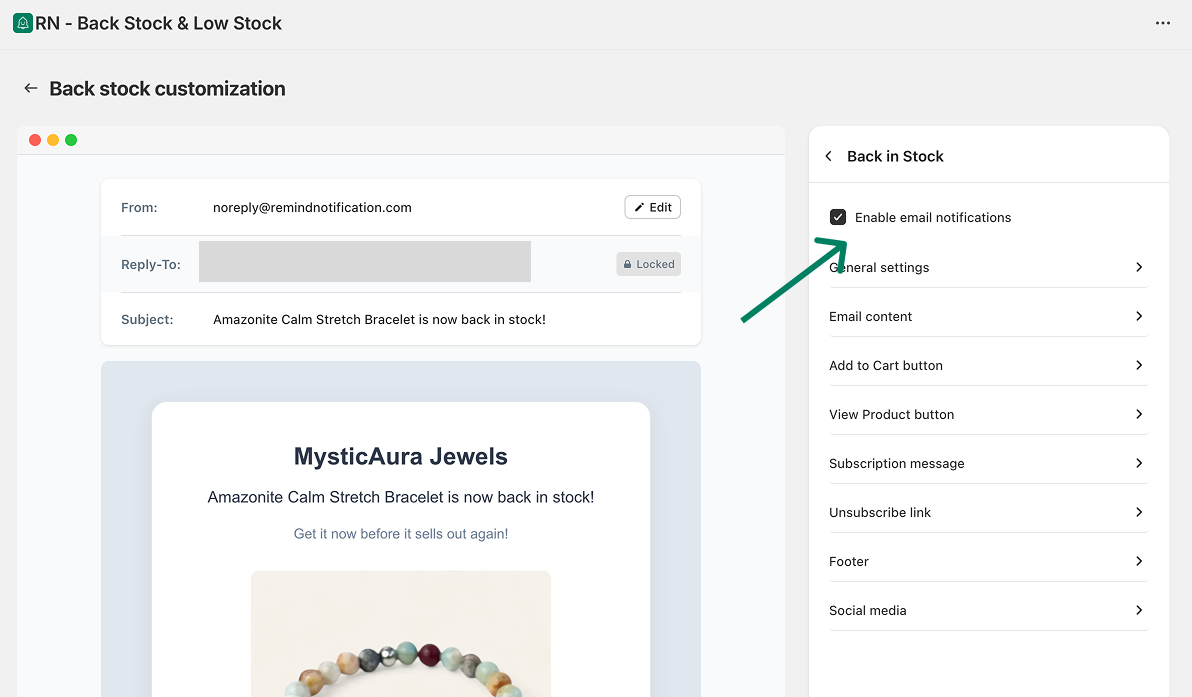
Task: Click the red window dot
Action: coord(35,140)
